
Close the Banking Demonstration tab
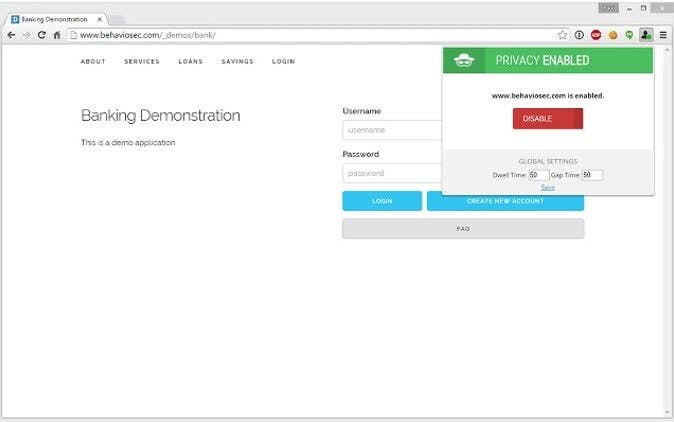100,19
